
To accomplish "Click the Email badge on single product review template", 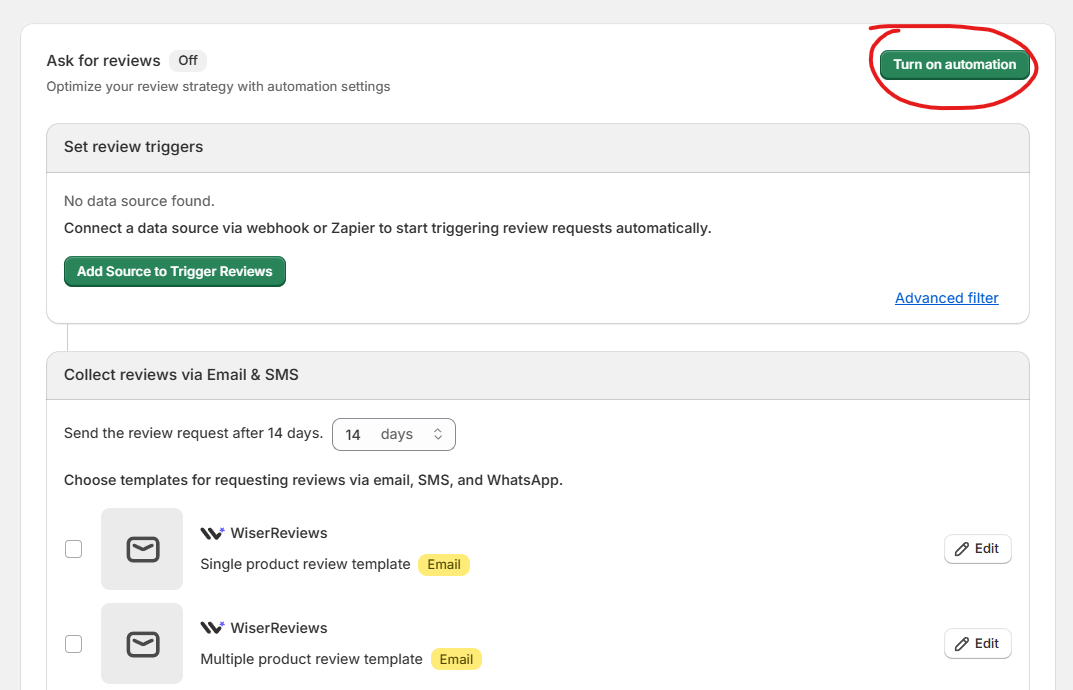I will (443, 564).
